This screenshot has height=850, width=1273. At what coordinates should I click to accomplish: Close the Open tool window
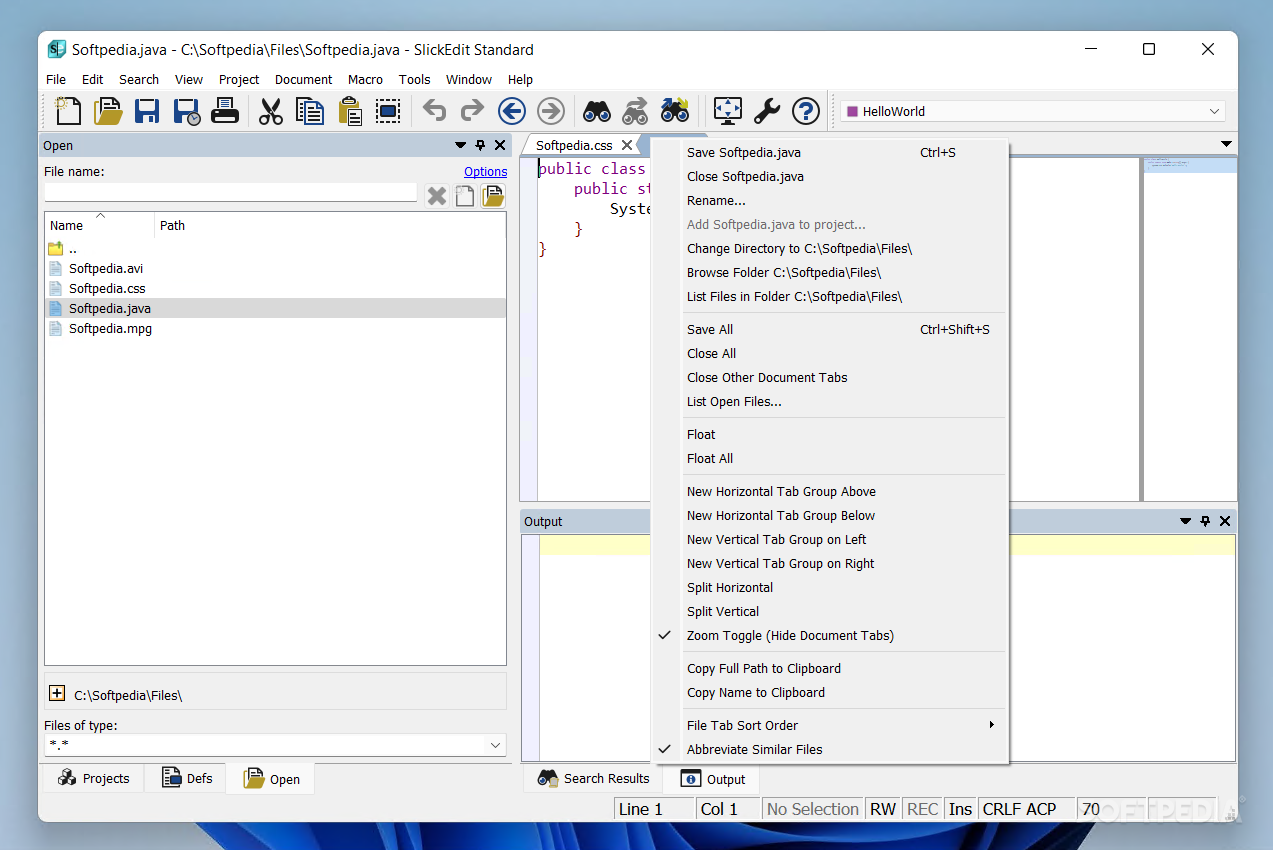[x=500, y=146]
